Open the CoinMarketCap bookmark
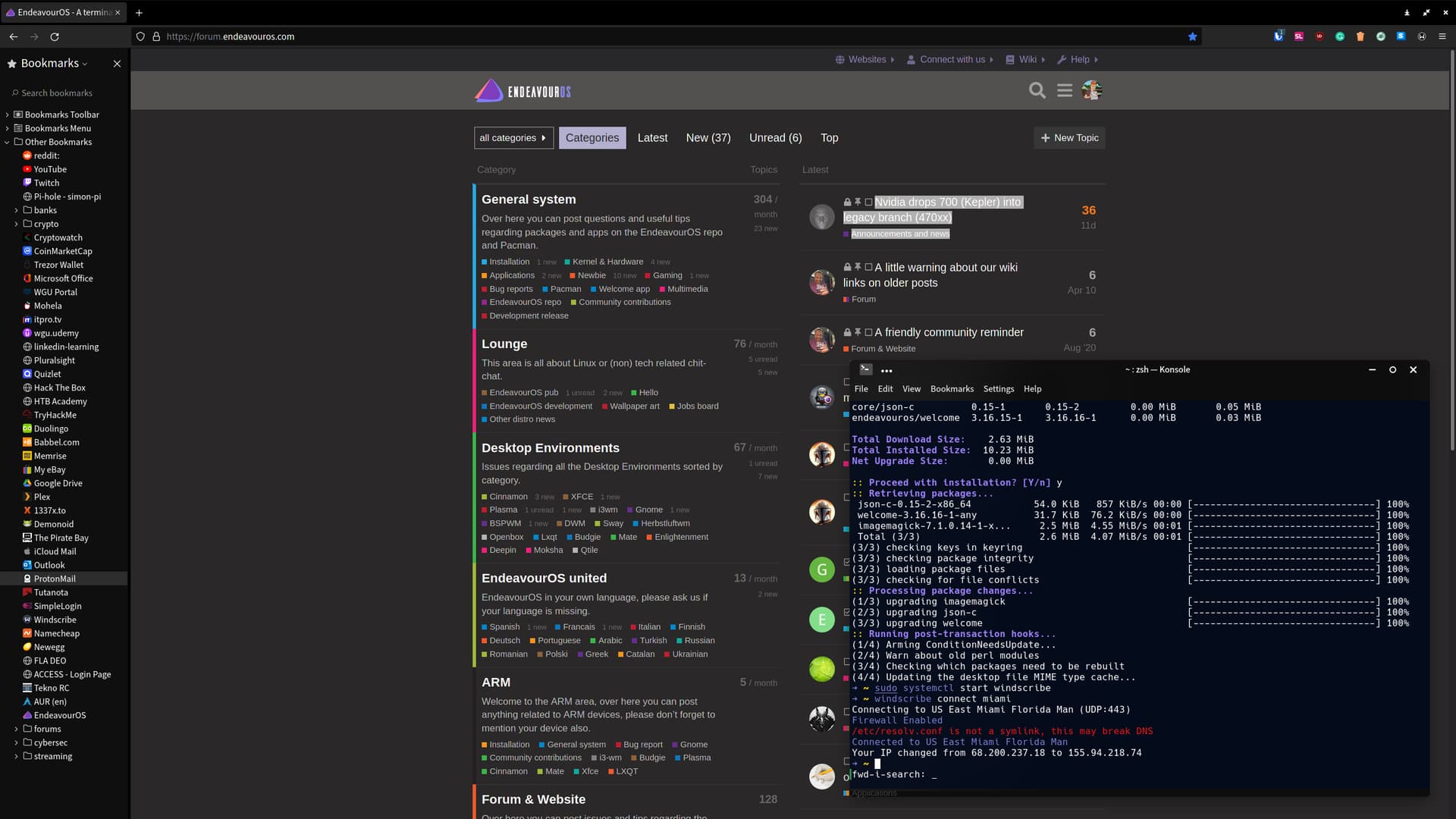 point(63,251)
